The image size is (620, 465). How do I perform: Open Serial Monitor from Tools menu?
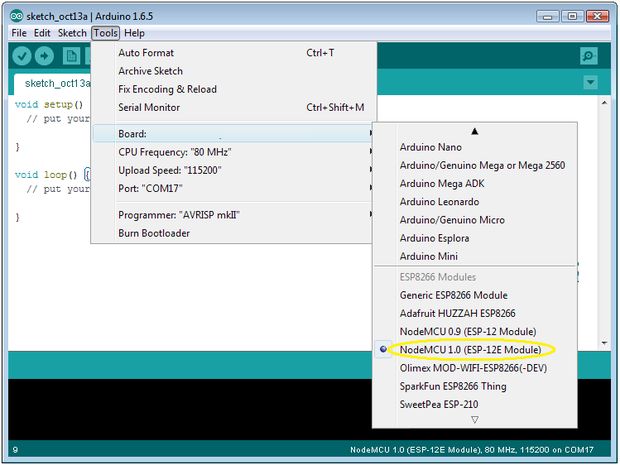(234, 107)
